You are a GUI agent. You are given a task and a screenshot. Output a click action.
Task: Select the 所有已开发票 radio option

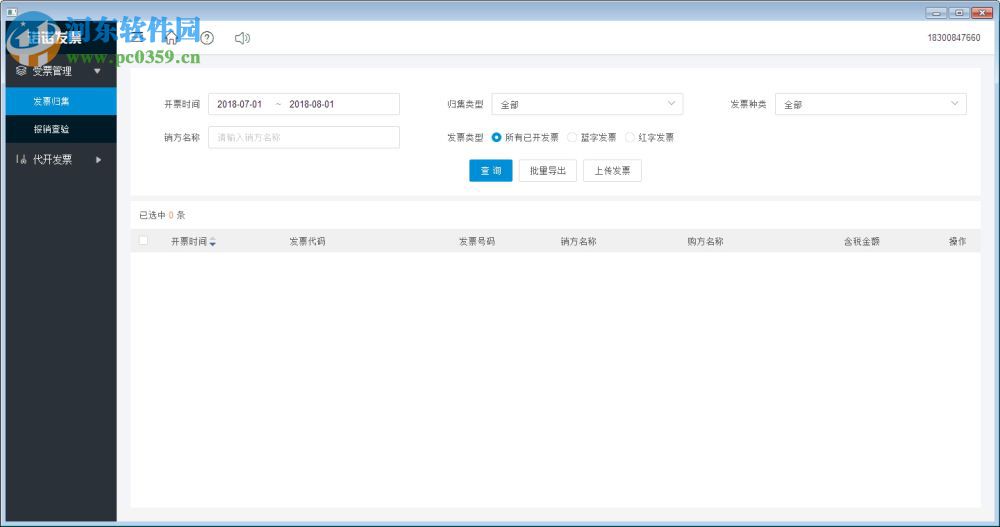(496, 137)
